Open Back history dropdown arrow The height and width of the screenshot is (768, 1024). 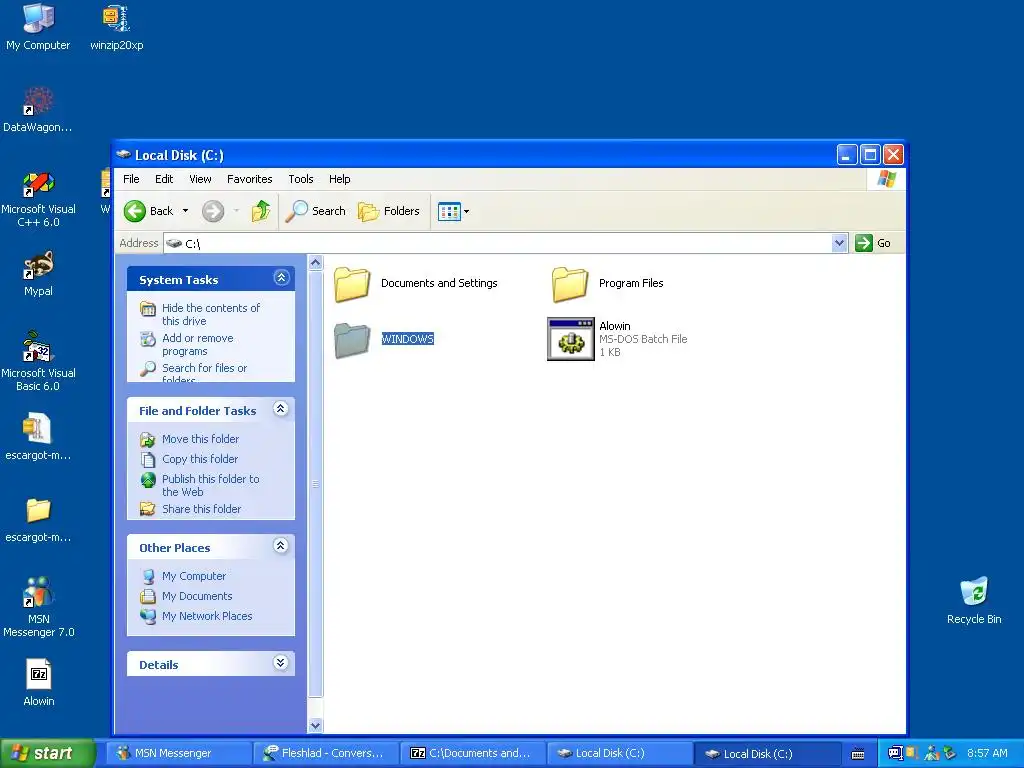click(185, 211)
